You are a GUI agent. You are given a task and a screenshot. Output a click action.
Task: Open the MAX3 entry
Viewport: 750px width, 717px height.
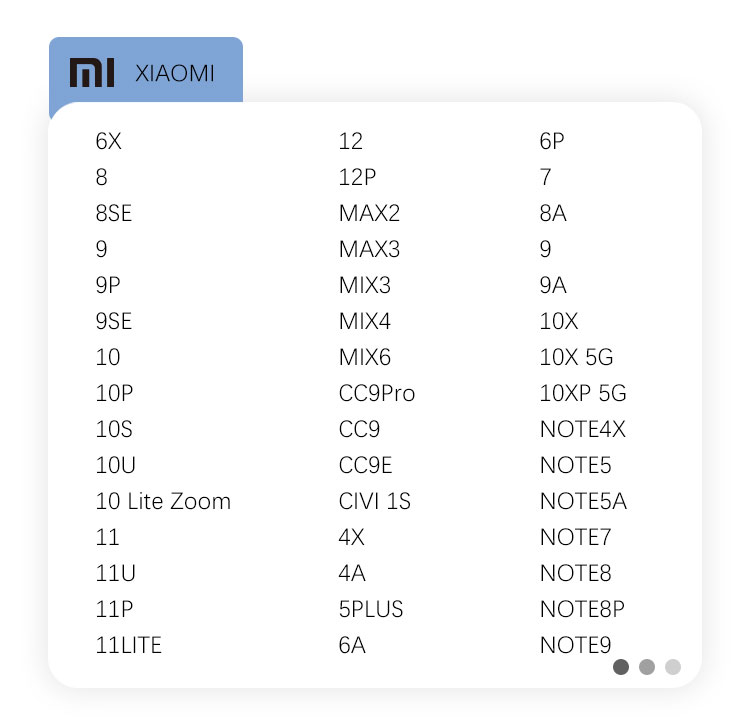pyautogui.click(x=369, y=249)
